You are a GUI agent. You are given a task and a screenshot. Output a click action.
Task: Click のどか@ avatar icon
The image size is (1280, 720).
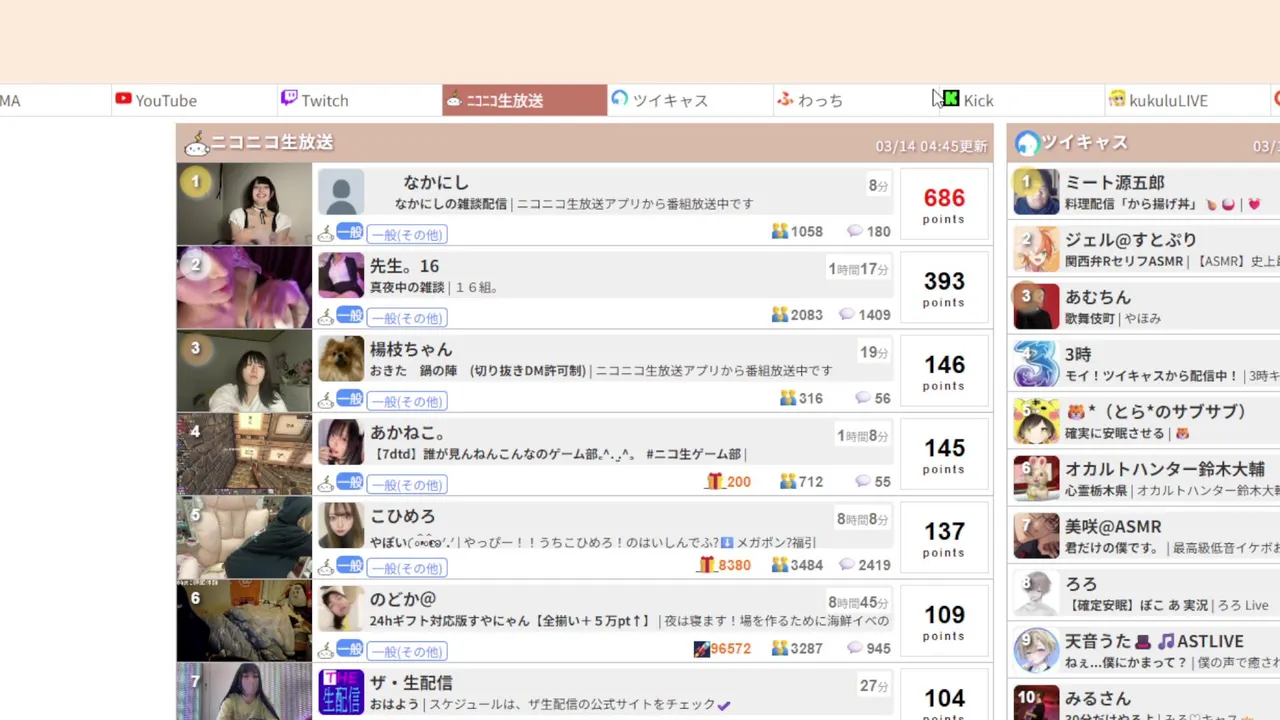[x=341, y=609]
